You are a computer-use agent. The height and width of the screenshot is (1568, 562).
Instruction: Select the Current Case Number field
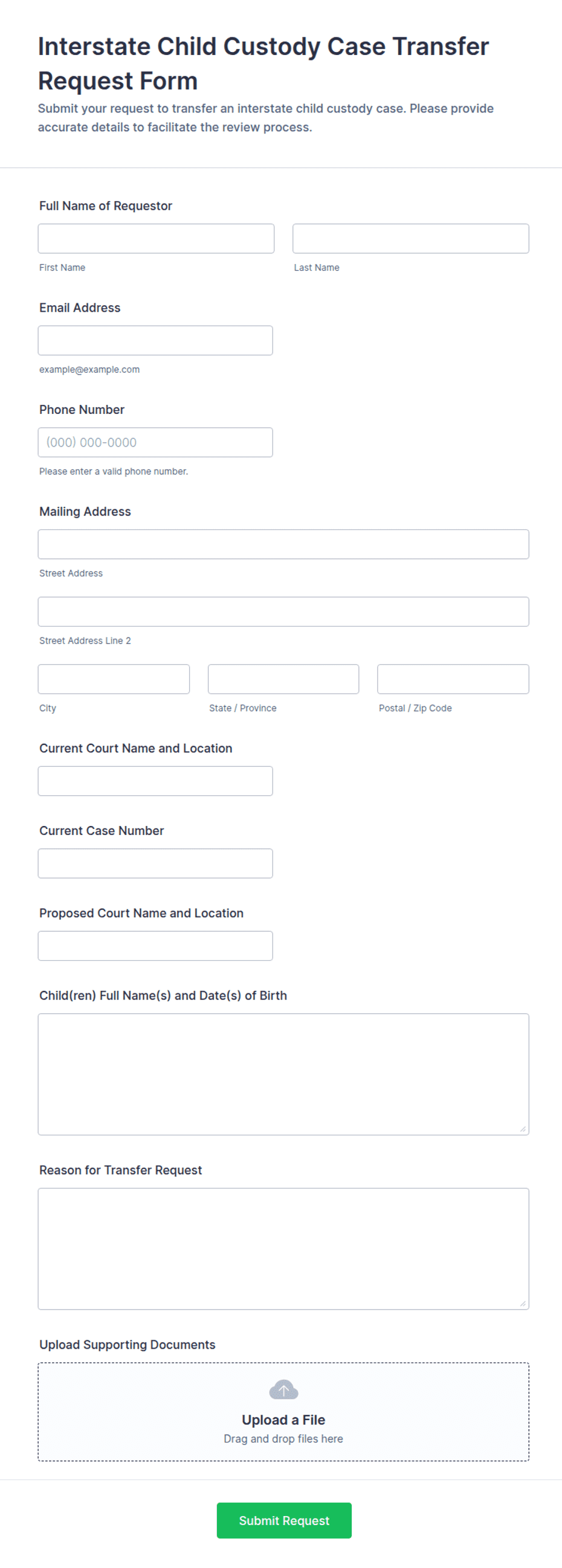pyautogui.click(x=155, y=863)
